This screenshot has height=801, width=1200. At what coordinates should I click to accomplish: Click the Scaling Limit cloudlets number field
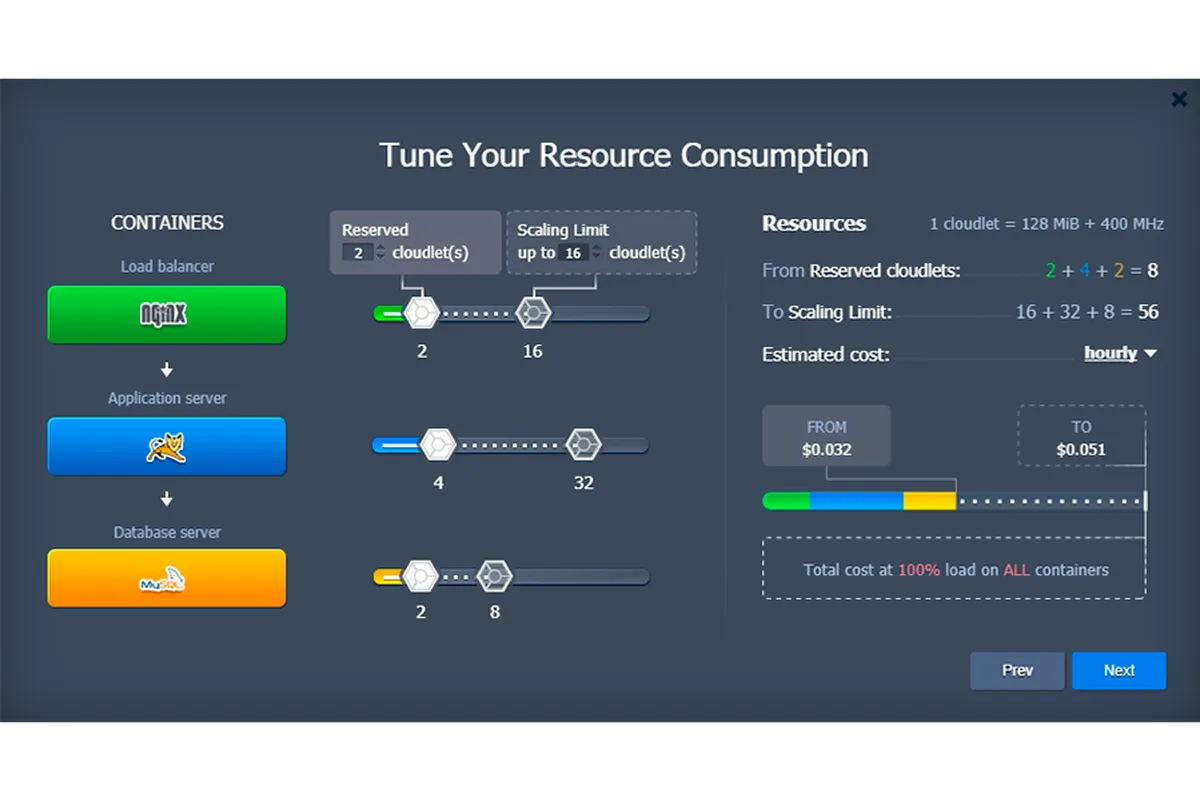pyautogui.click(x=573, y=253)
